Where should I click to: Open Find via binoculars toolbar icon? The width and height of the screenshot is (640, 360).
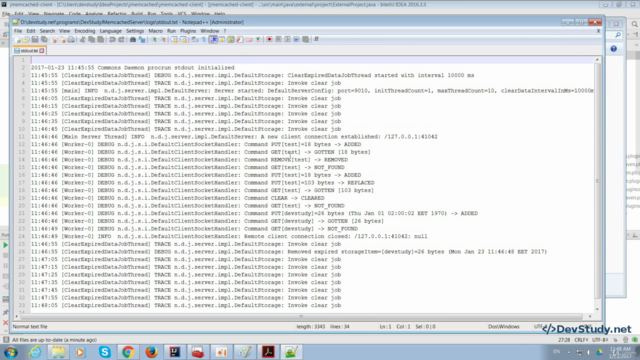(133, 39)
